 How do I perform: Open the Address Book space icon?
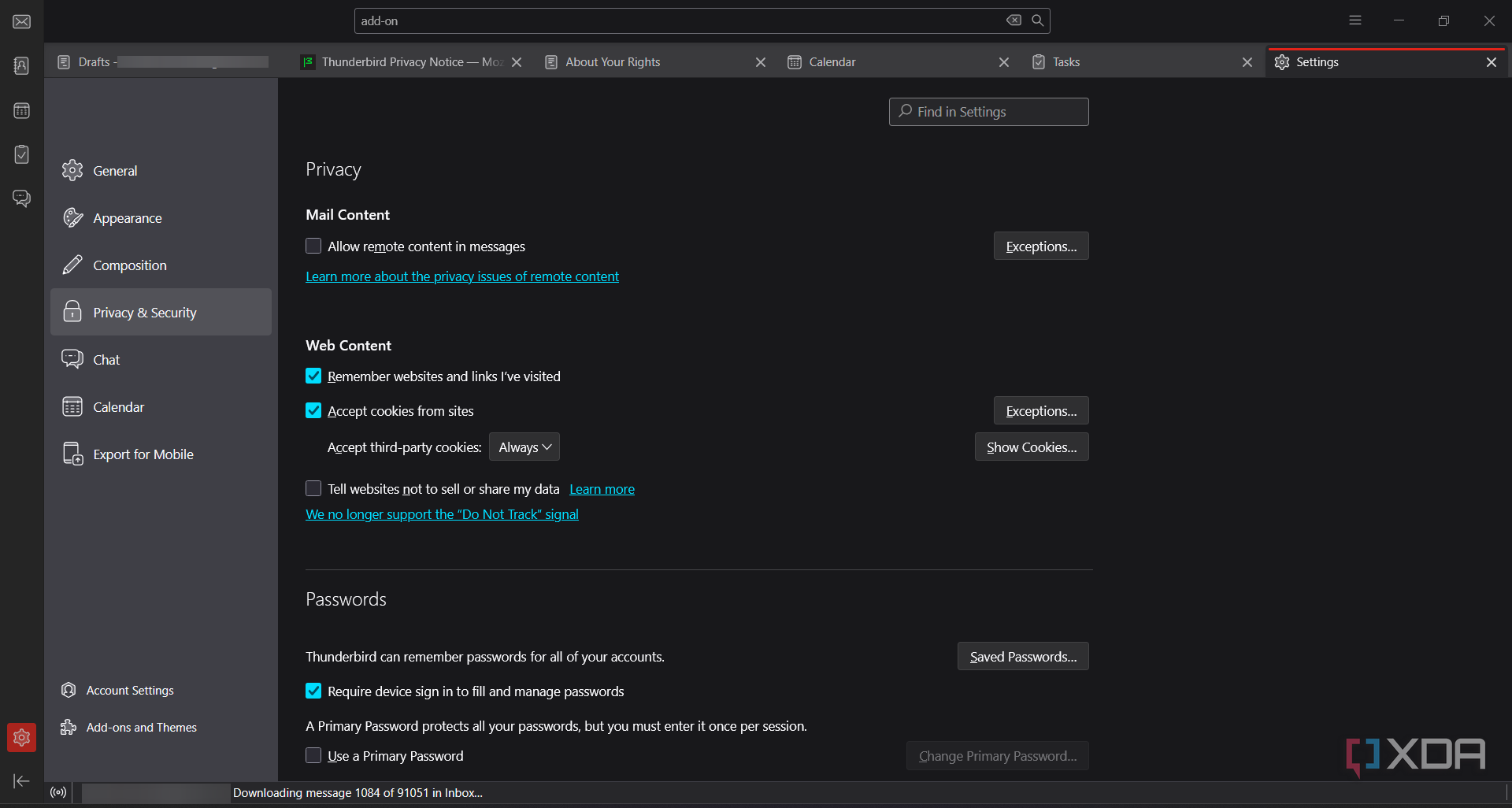click(22, 65)
